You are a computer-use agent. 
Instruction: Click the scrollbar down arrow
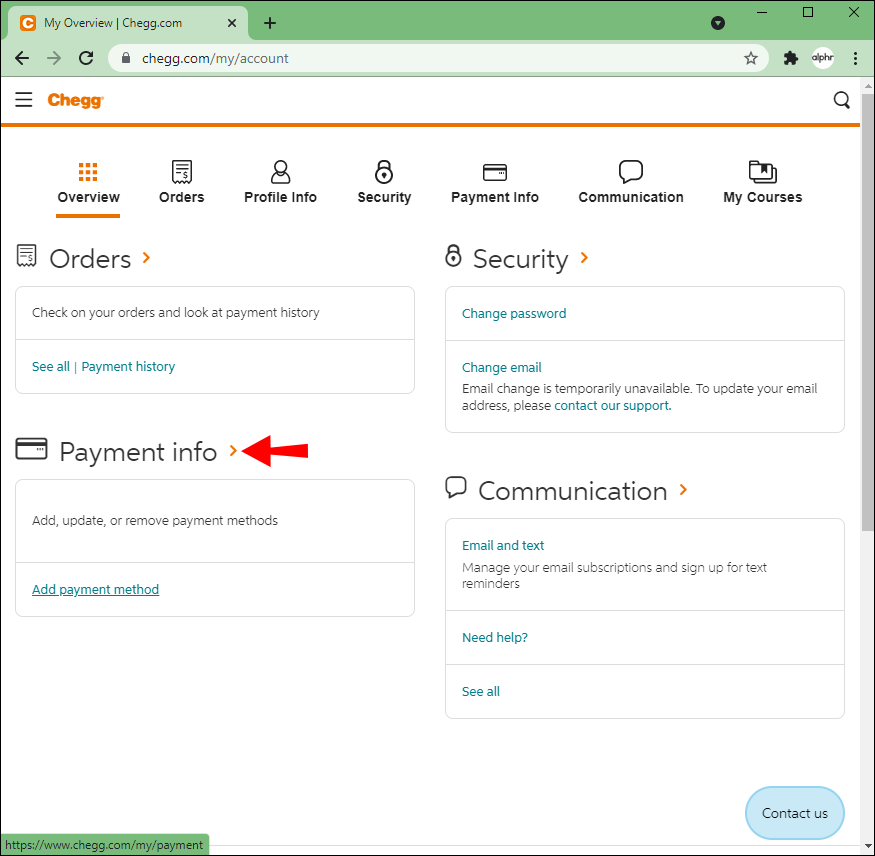(868, 848)
